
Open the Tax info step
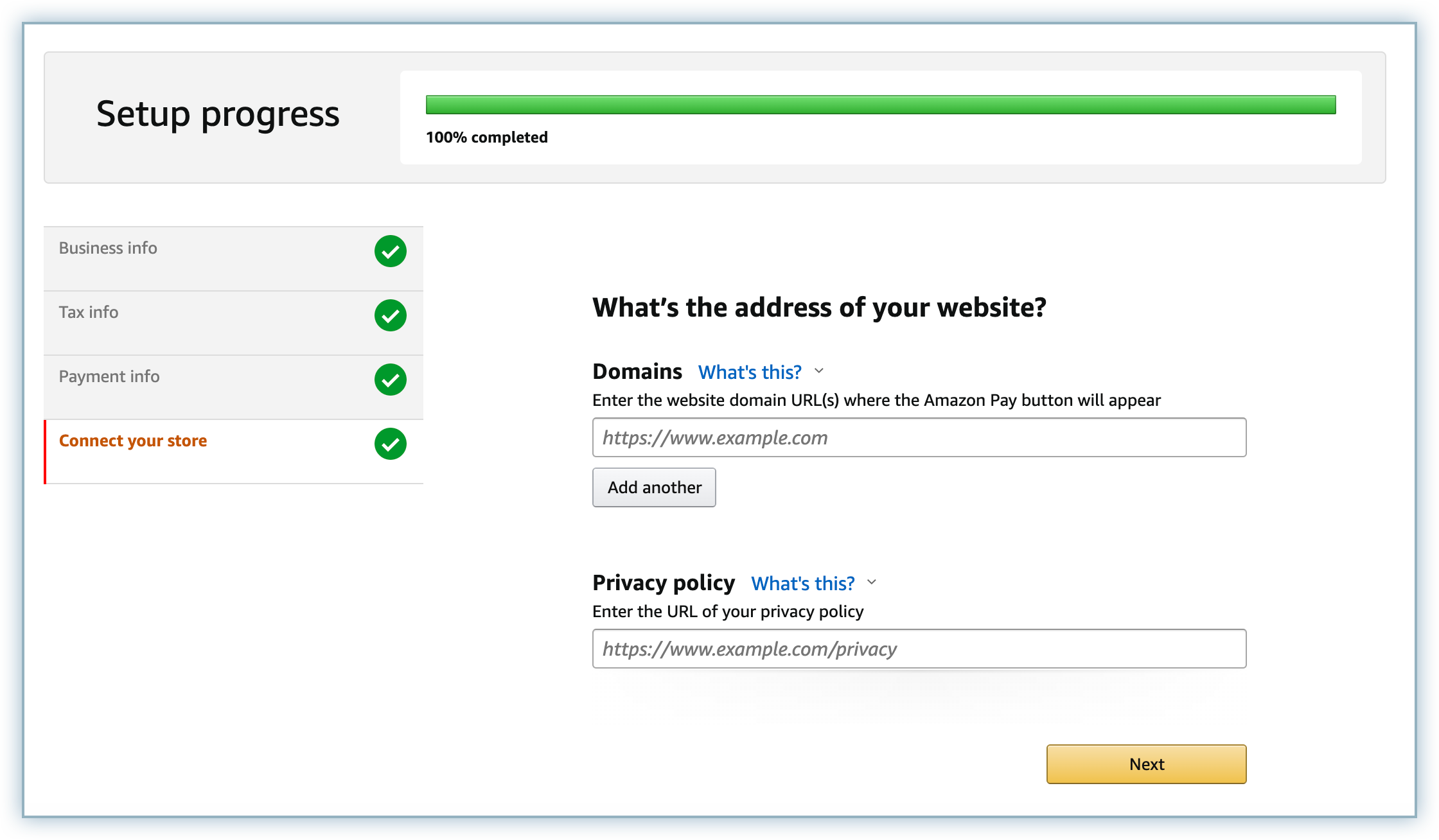click(x=89, y=313)
